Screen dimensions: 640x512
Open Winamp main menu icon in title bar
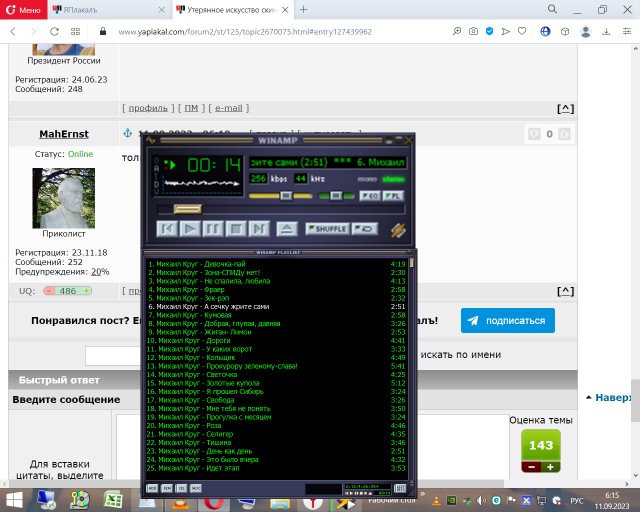click(x=151, y=140)
